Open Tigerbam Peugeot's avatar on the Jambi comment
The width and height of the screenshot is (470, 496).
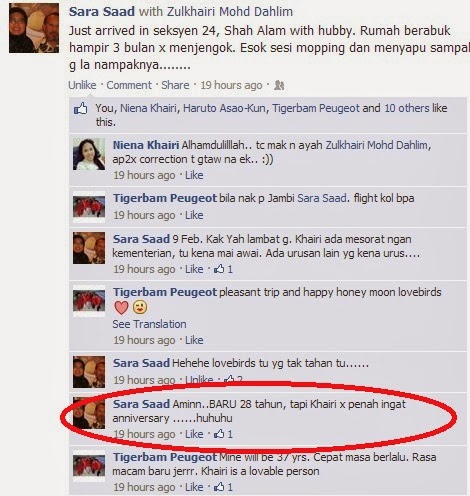coord(89,207)
